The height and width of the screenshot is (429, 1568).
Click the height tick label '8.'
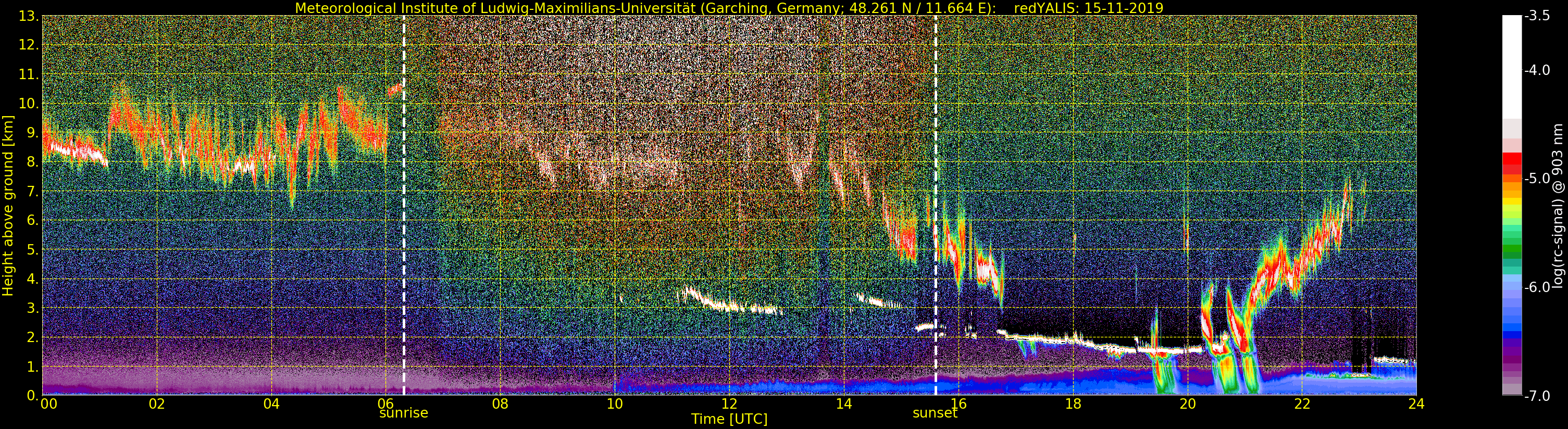click(33, 162)
